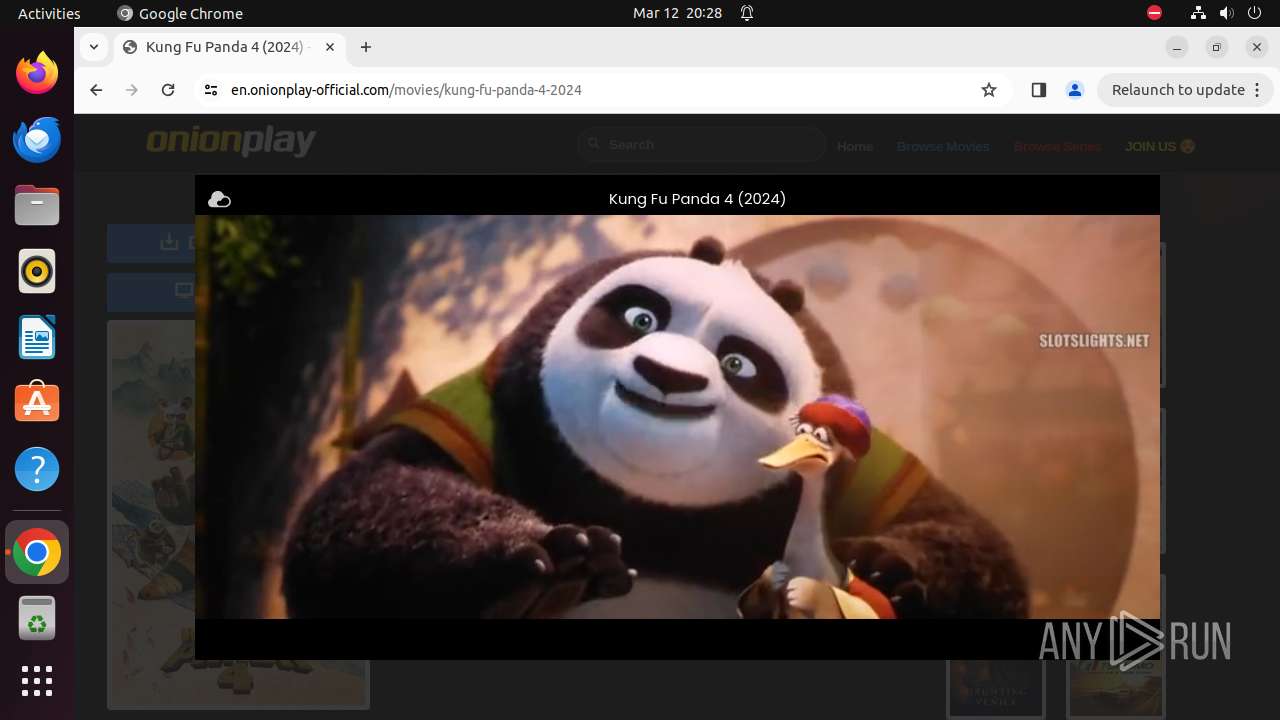Open a new Chrome tab

(x=366, y=47)
